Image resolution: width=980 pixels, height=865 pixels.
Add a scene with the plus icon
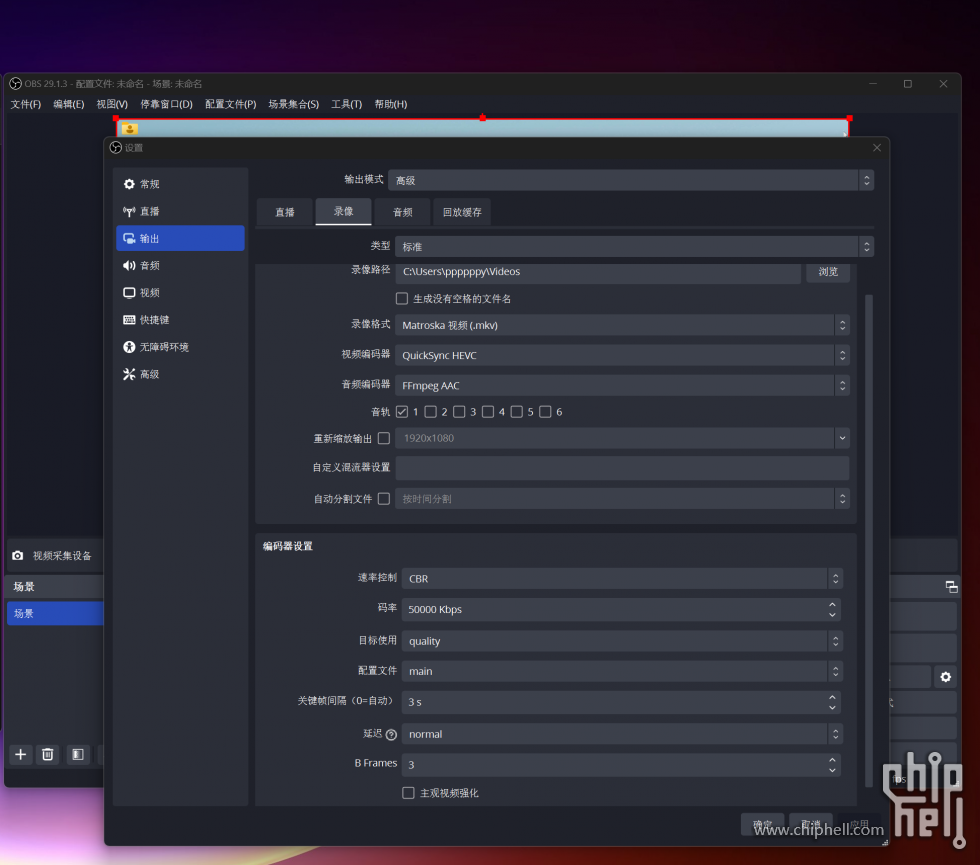[21, 754]
